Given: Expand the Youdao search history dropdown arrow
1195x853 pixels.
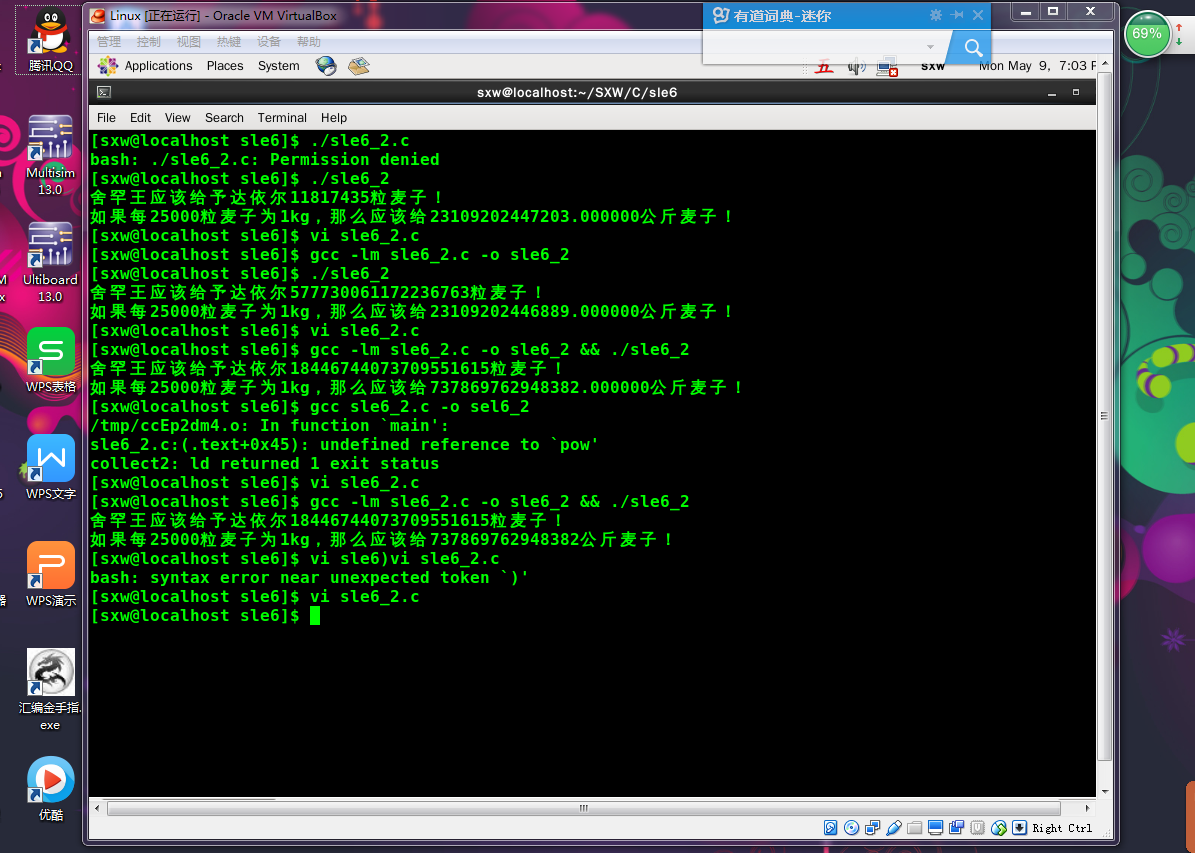Looking at the screenshot, I should [x=930, y=47].
